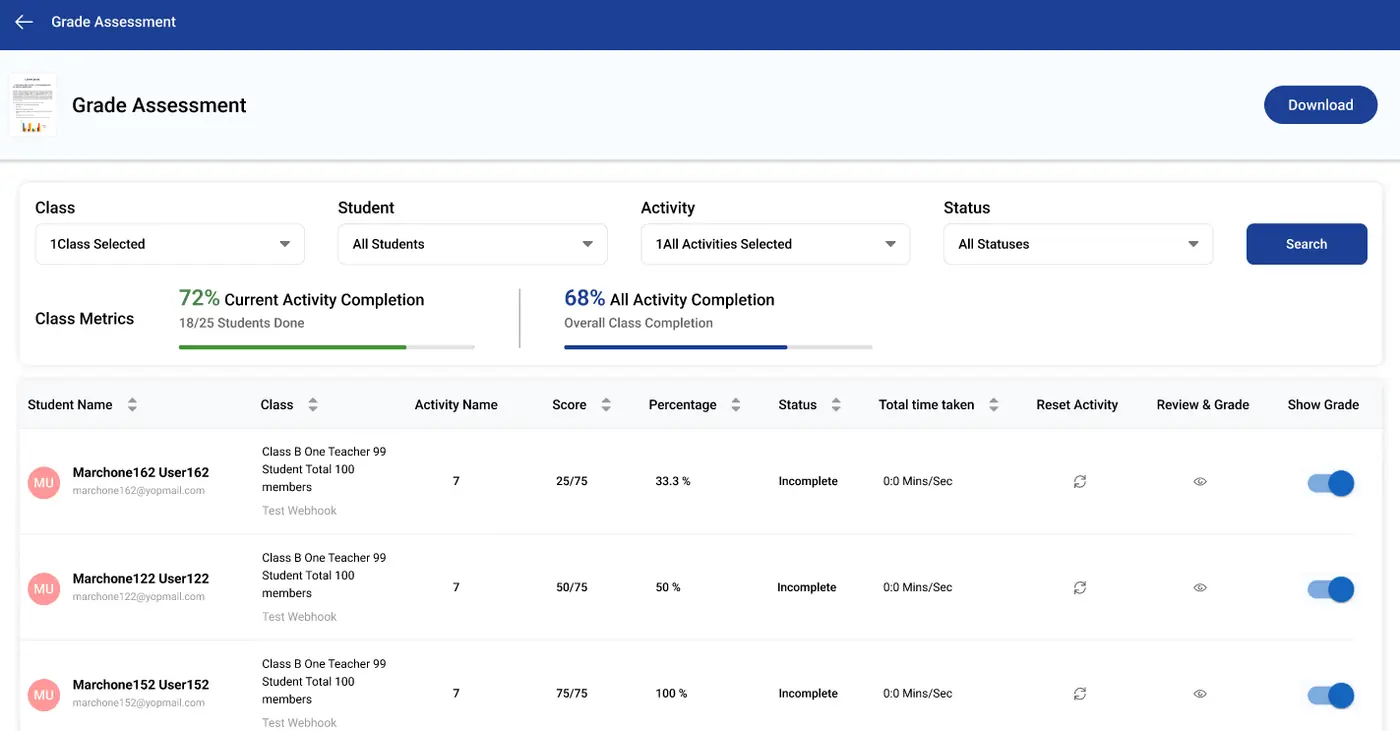Reset activity for Marchone152 User152

[x=1080, y=694]
